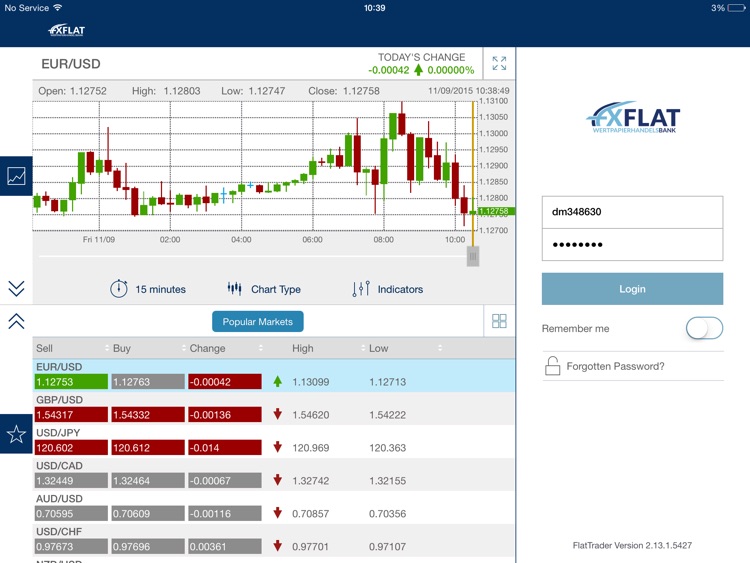Open the chart panel from left sidebar

point(16,176)
